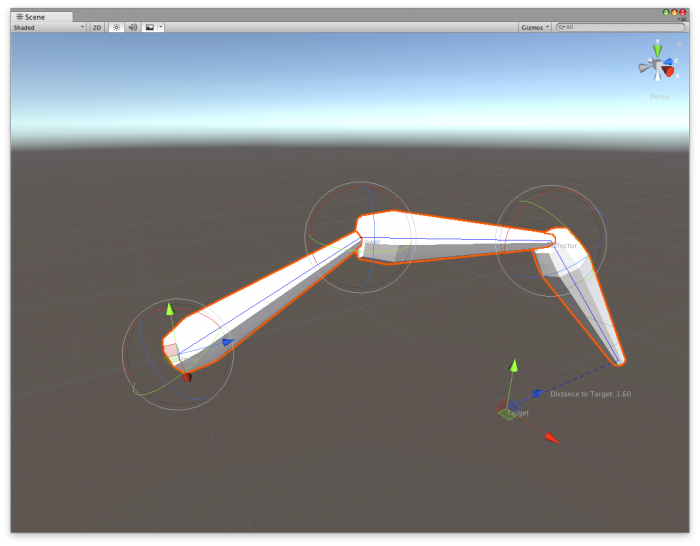Click the Target label in scene

517,413
